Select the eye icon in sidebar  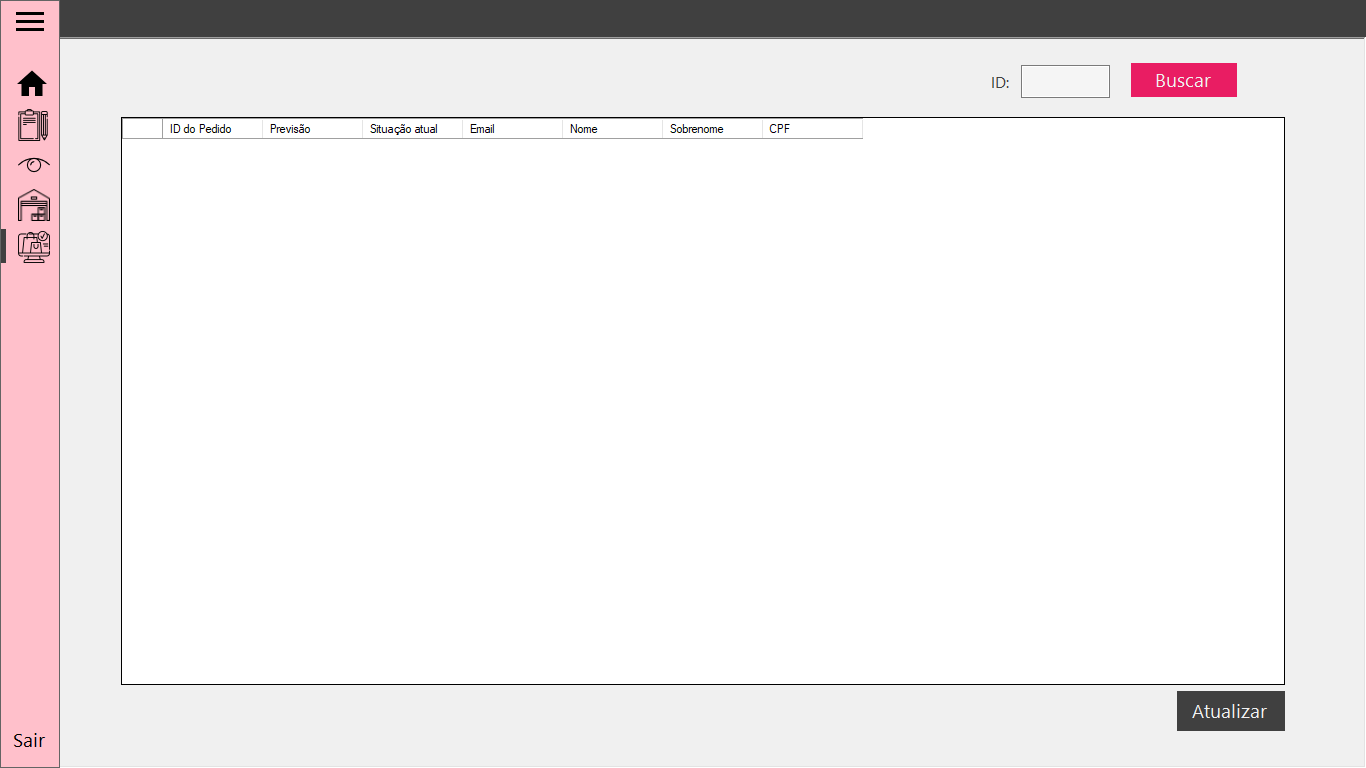32,164
